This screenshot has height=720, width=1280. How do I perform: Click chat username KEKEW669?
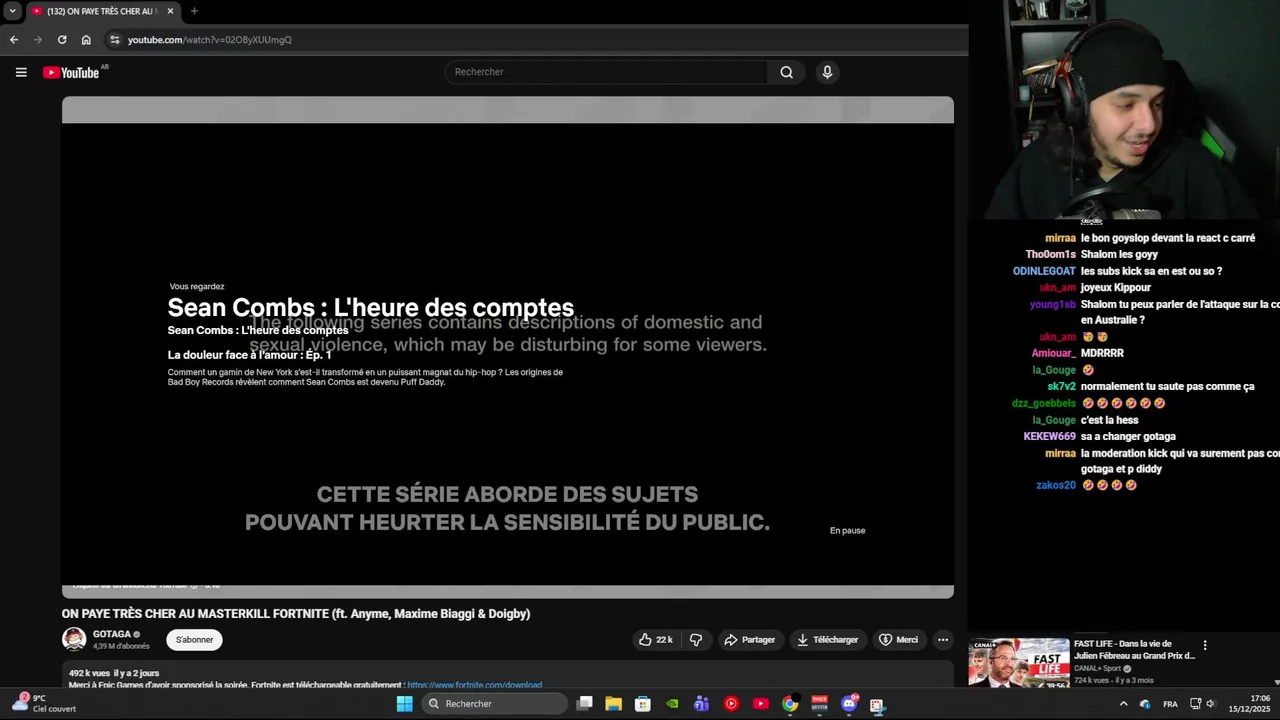pyautogui.click(x=1049, y=437)
